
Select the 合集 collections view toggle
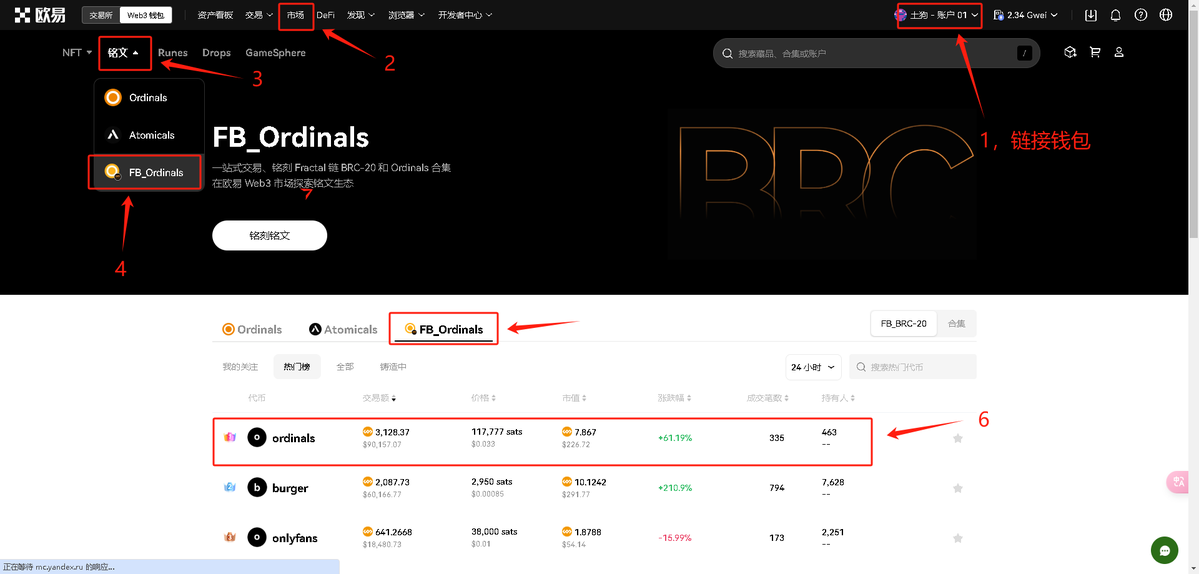coord(957,323)
